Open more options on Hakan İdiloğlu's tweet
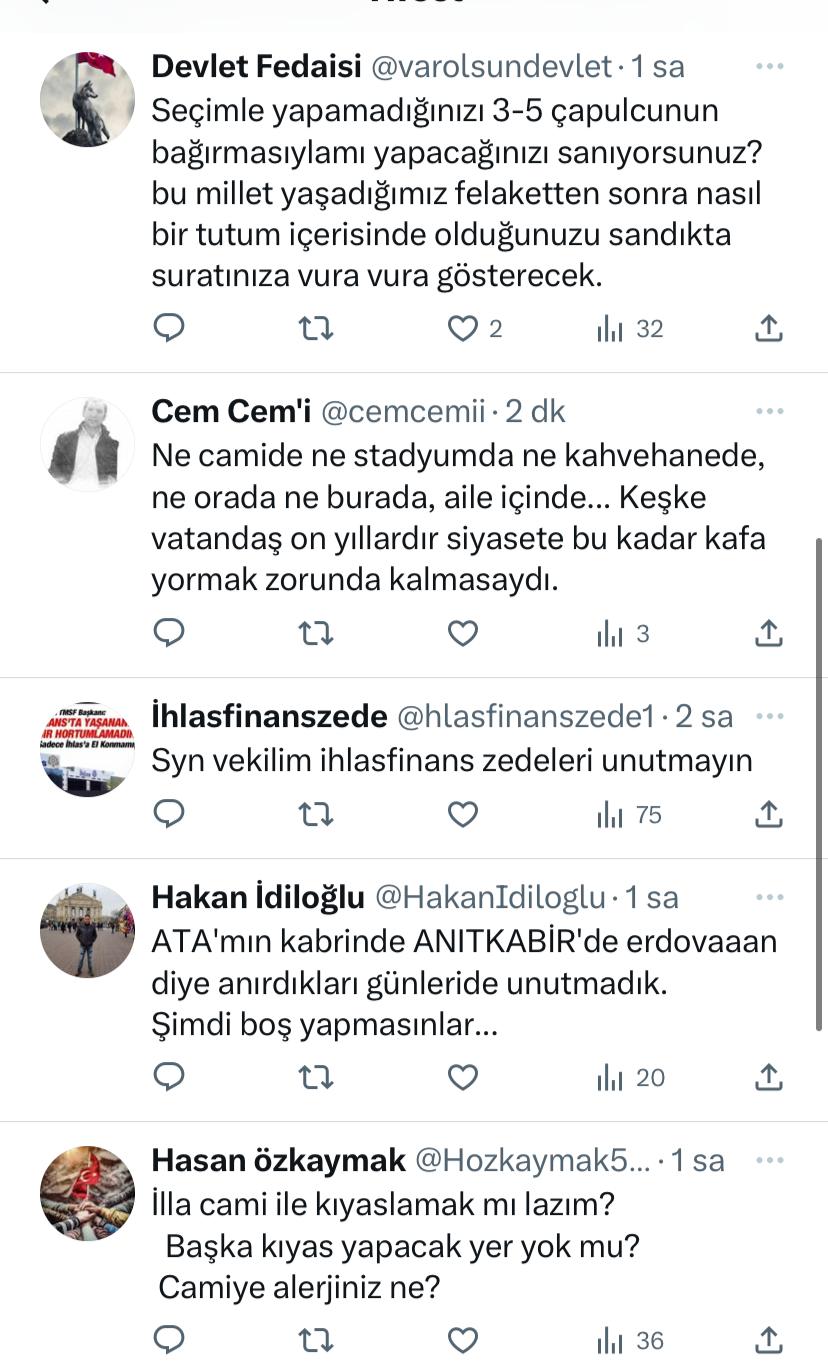 (769, 898)
